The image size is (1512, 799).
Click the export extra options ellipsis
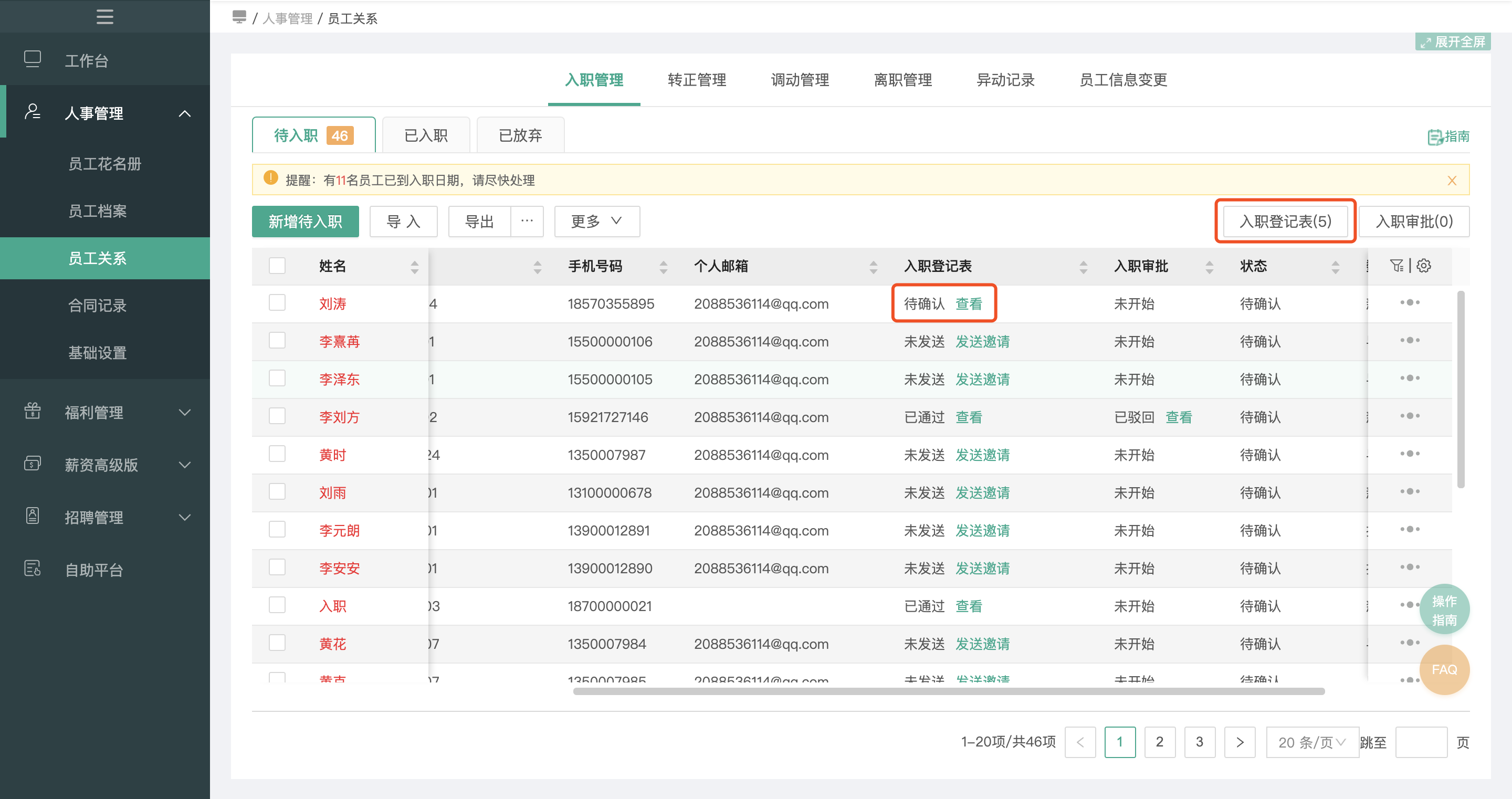[x=527, y=222]
